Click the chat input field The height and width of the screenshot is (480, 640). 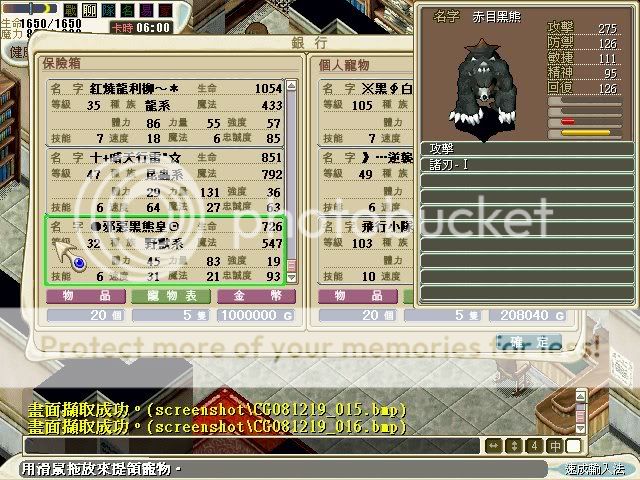click(x=250, y=445)
